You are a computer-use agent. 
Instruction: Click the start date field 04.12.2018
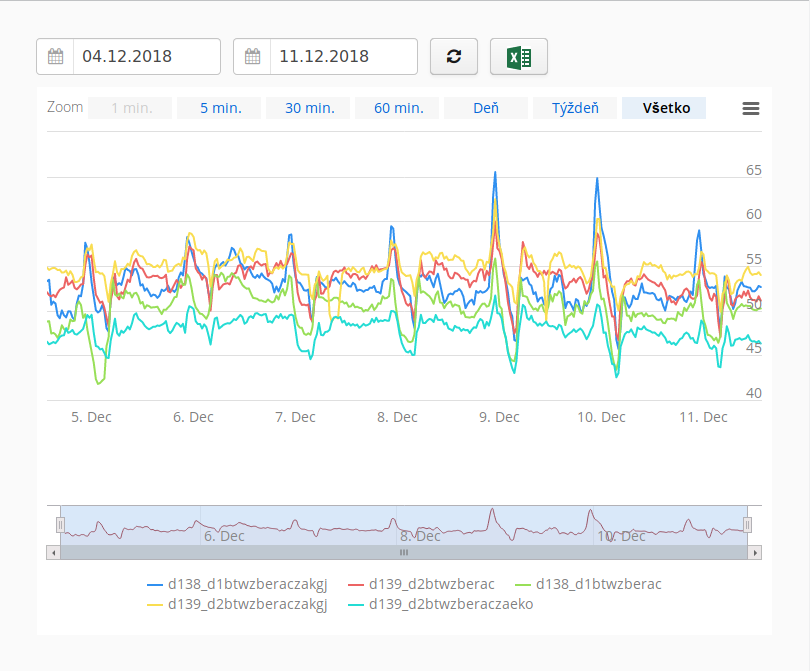pos(146,57)
